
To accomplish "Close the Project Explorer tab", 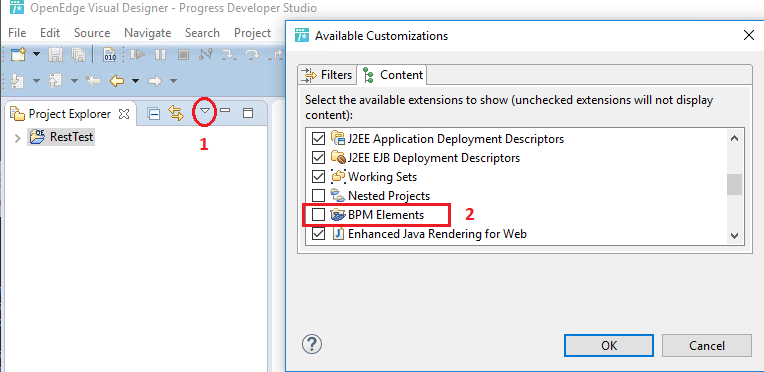I will (124, 114).
